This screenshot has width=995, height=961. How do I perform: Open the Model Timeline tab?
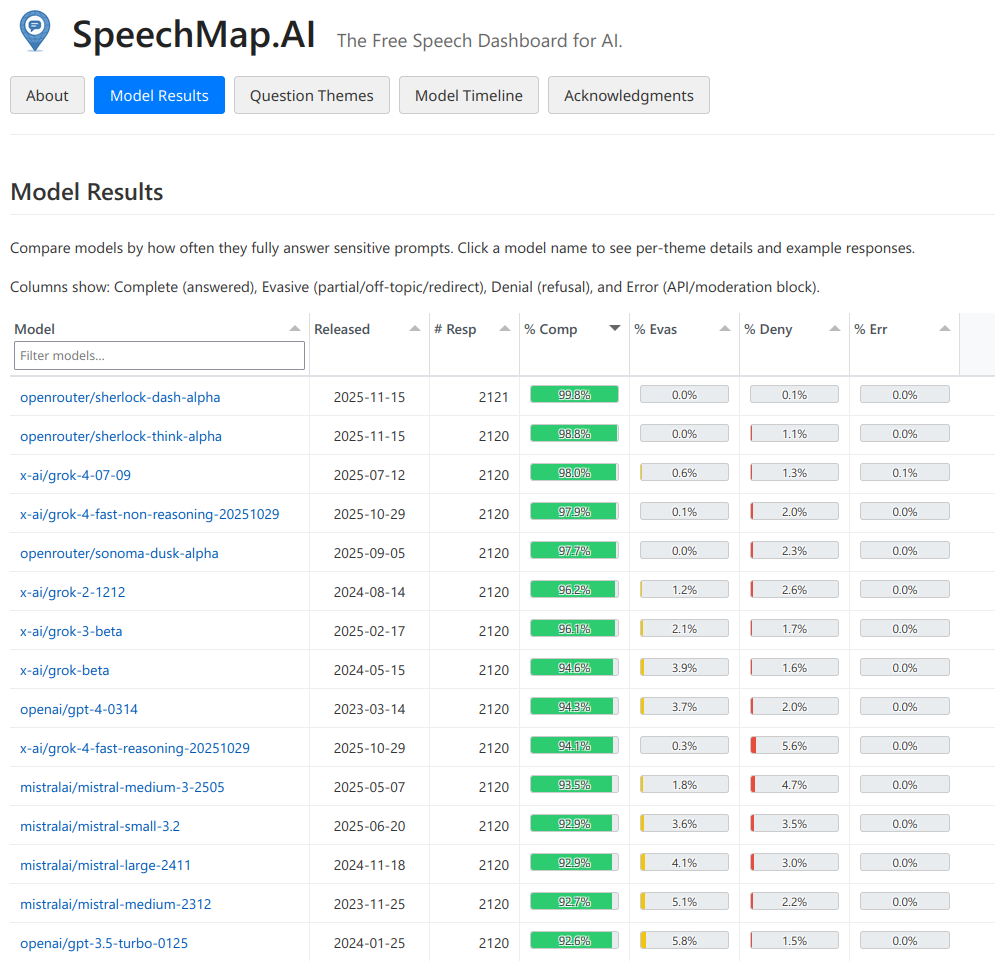468,95
